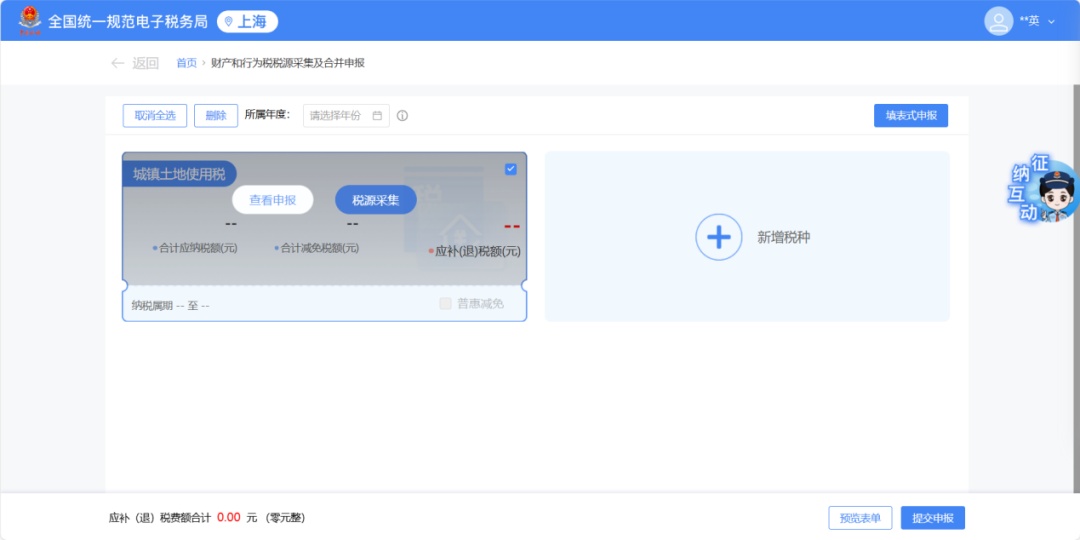The height and width of the screenshot is (540, 1080).
Task: Click the info icon beside year picker
Action: 402,116
